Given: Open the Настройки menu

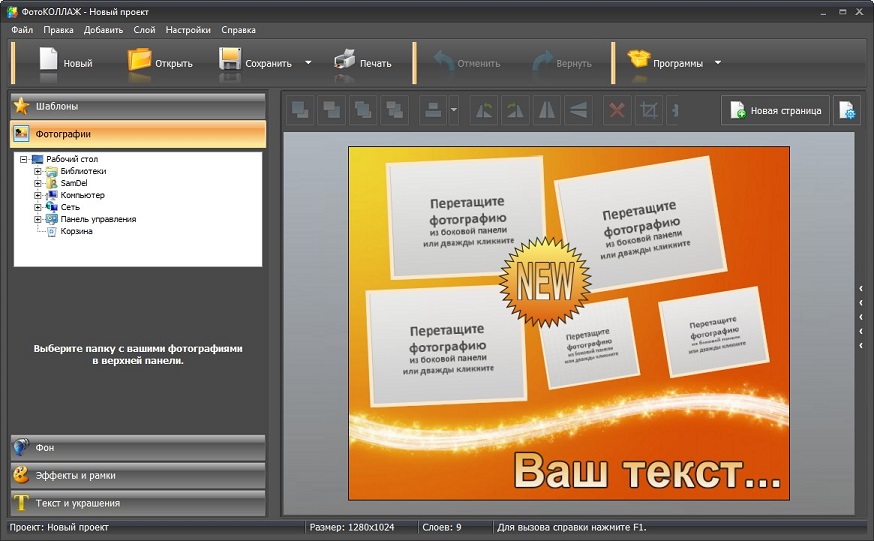Looking at the screenshot, I should (x=188, y=30).
